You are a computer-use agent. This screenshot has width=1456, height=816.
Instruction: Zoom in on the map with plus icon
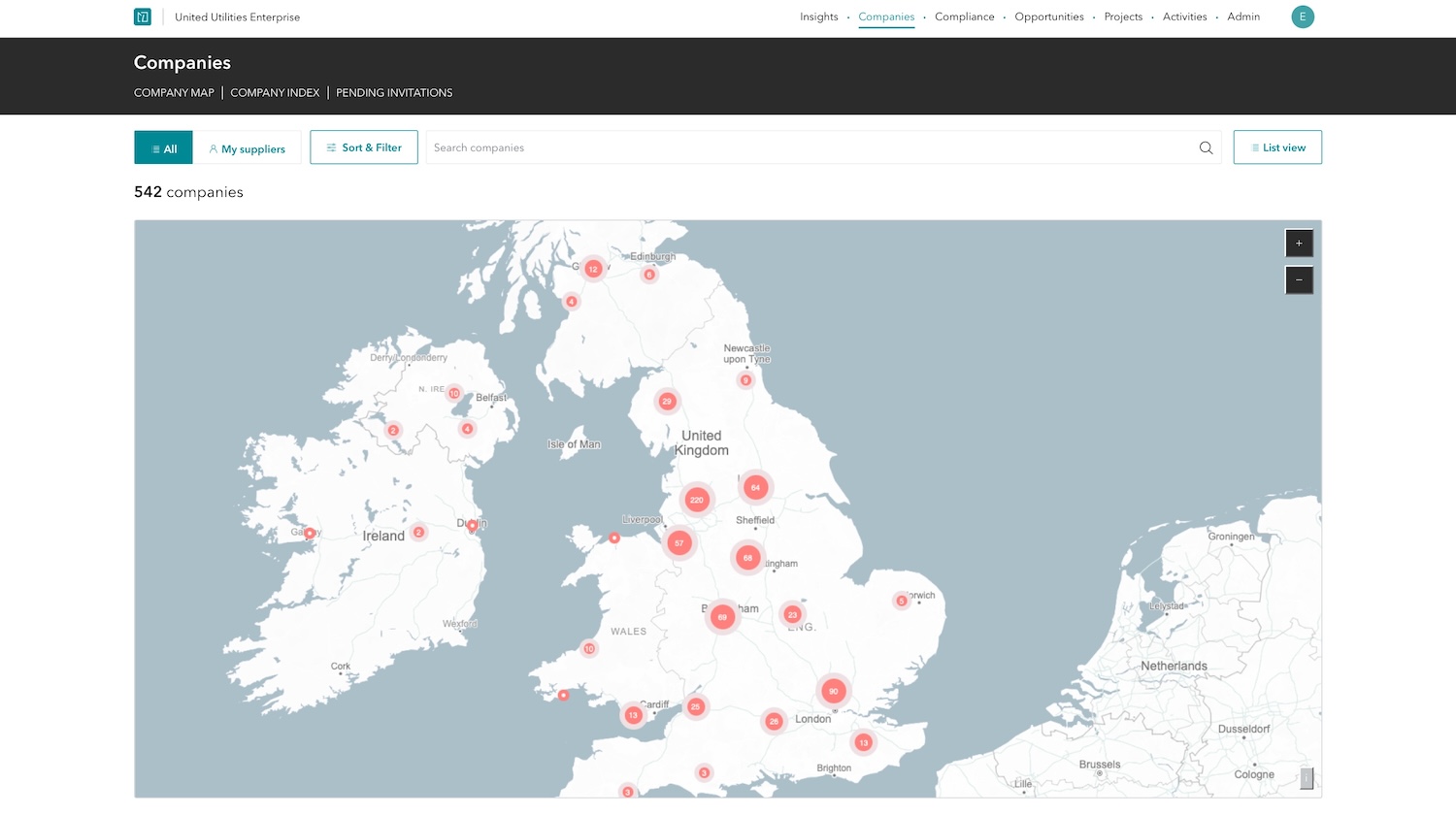coord(1299,243)
